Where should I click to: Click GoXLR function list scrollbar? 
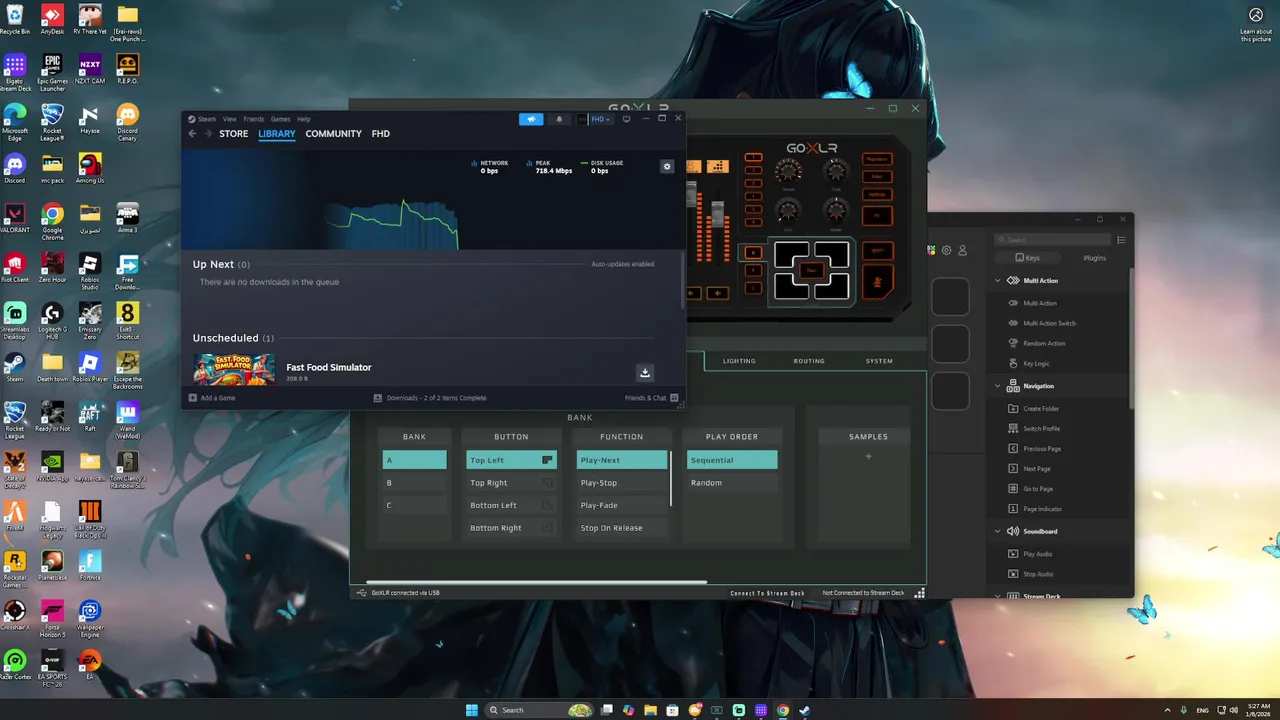click(x=671, y=478)
